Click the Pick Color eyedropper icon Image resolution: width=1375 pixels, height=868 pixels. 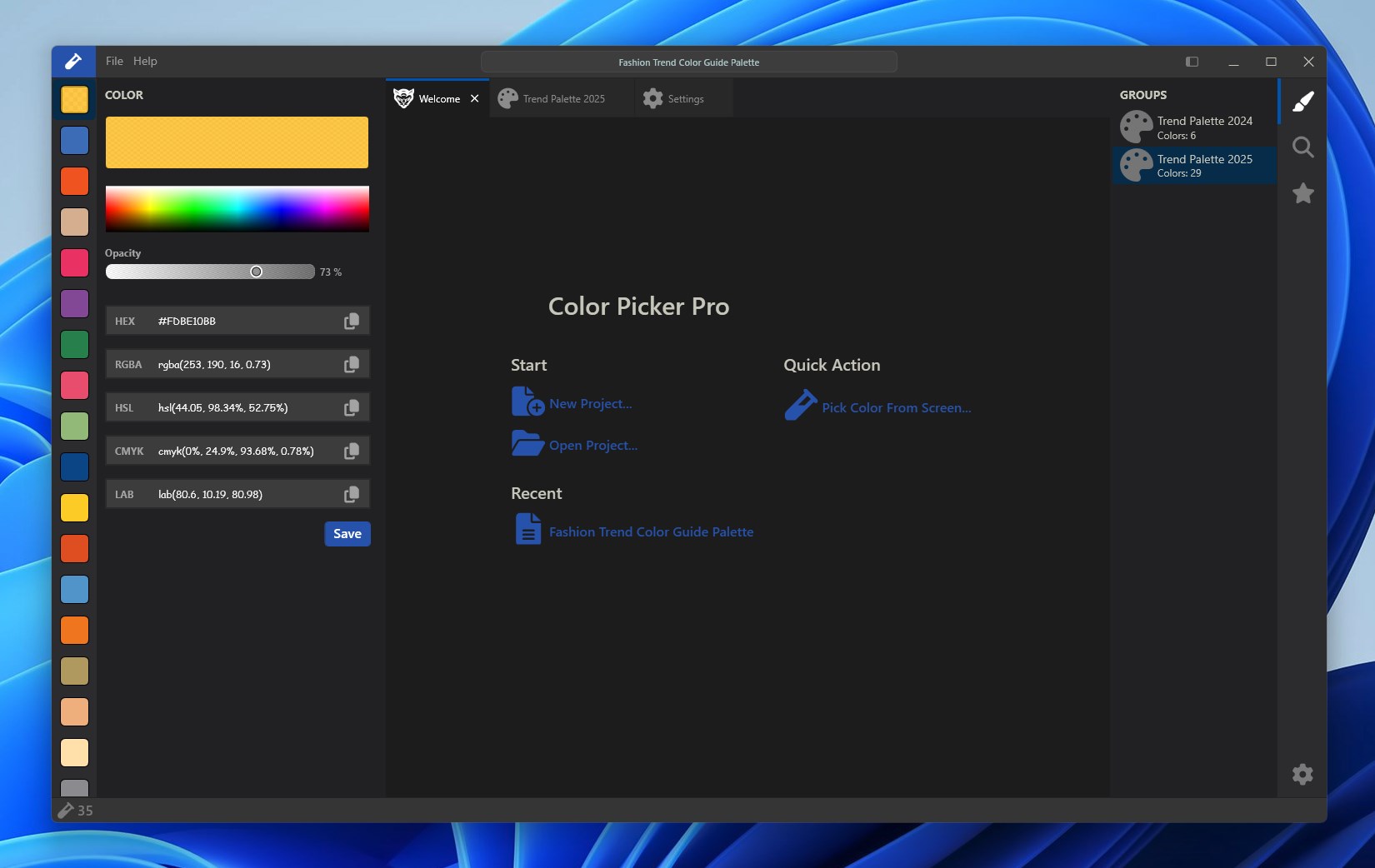800,406
